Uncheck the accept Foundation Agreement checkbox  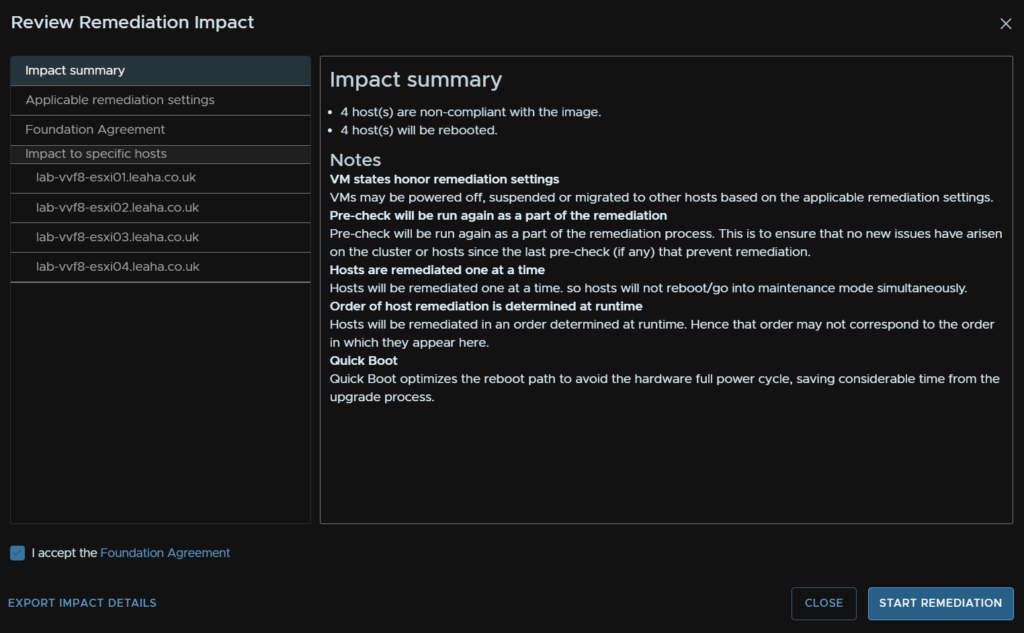click(x=18, y=553)
